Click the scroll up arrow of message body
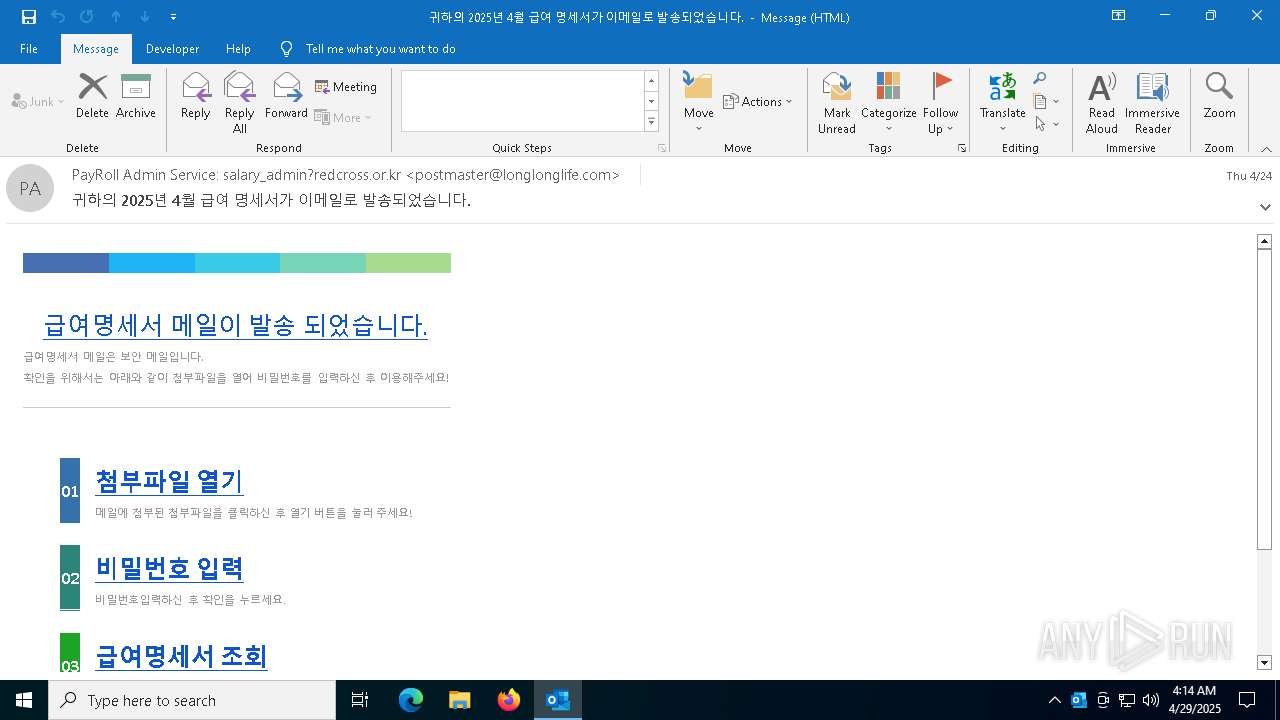1280x720 pixels. [1264, 241]
